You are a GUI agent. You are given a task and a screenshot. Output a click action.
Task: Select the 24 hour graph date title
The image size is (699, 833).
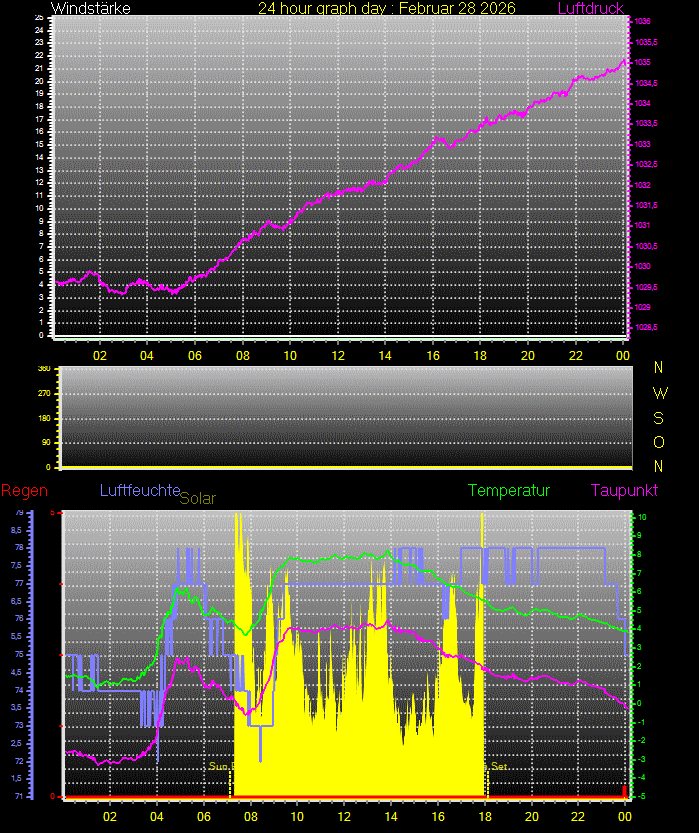coord(387,8)
